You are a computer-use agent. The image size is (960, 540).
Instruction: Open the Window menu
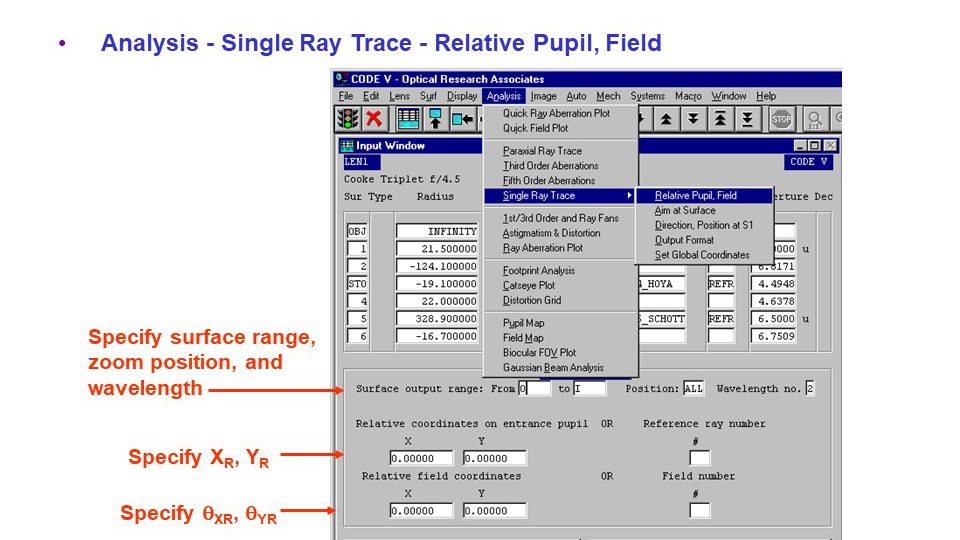click(x=729, y=96)
